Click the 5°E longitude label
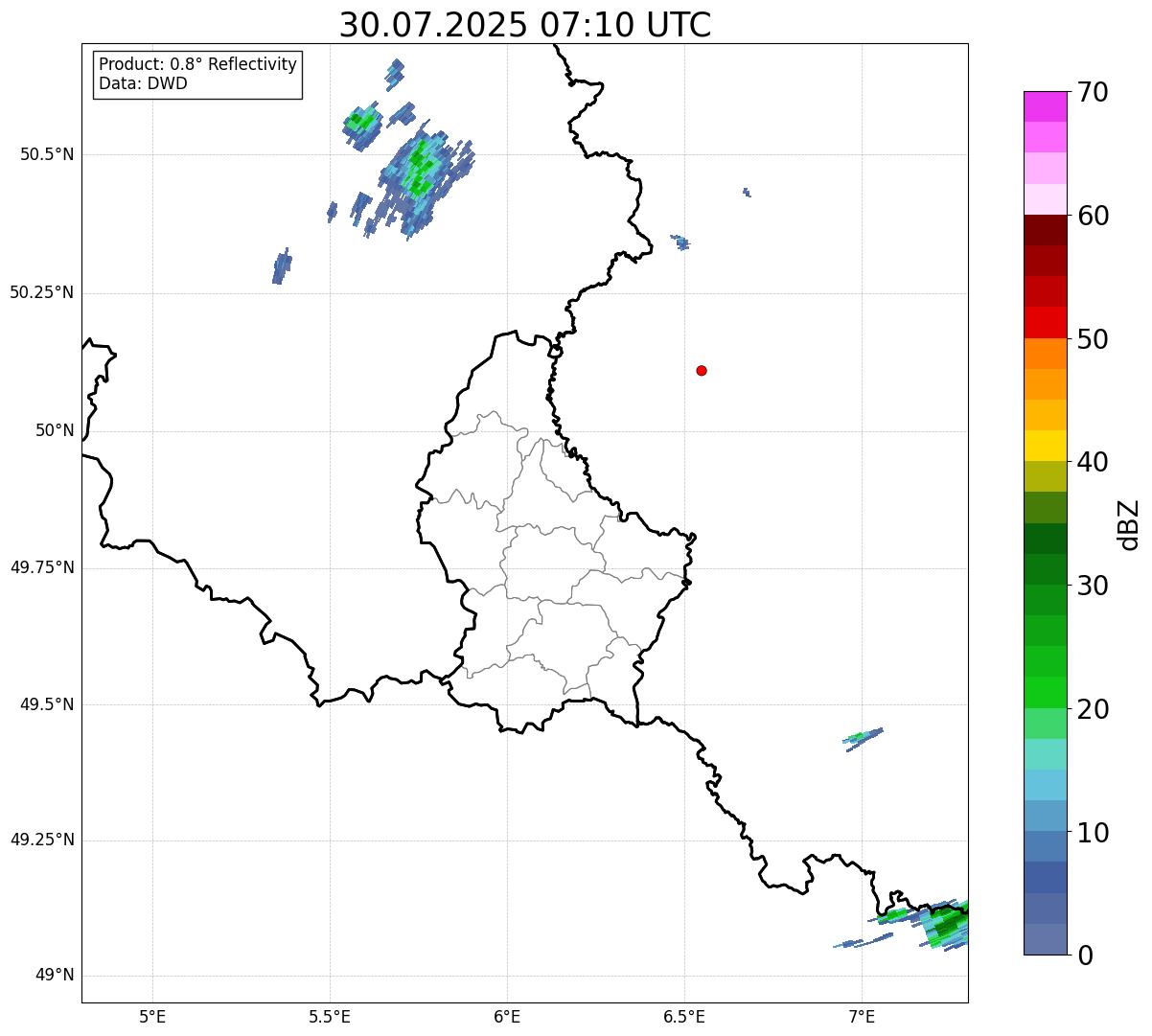 (152, 1017)
